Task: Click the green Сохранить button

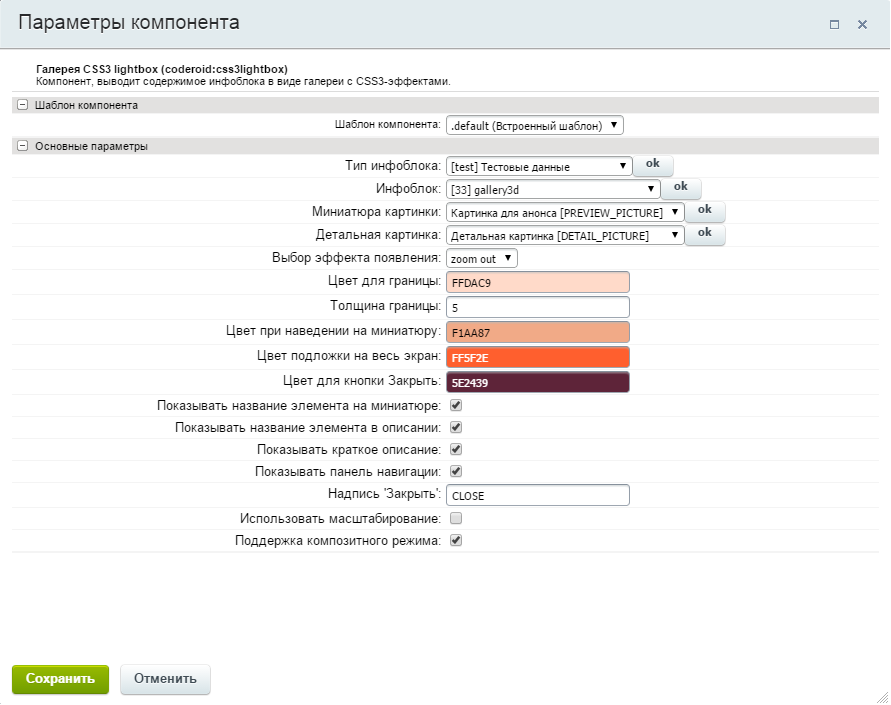Action: coord(60,679)
